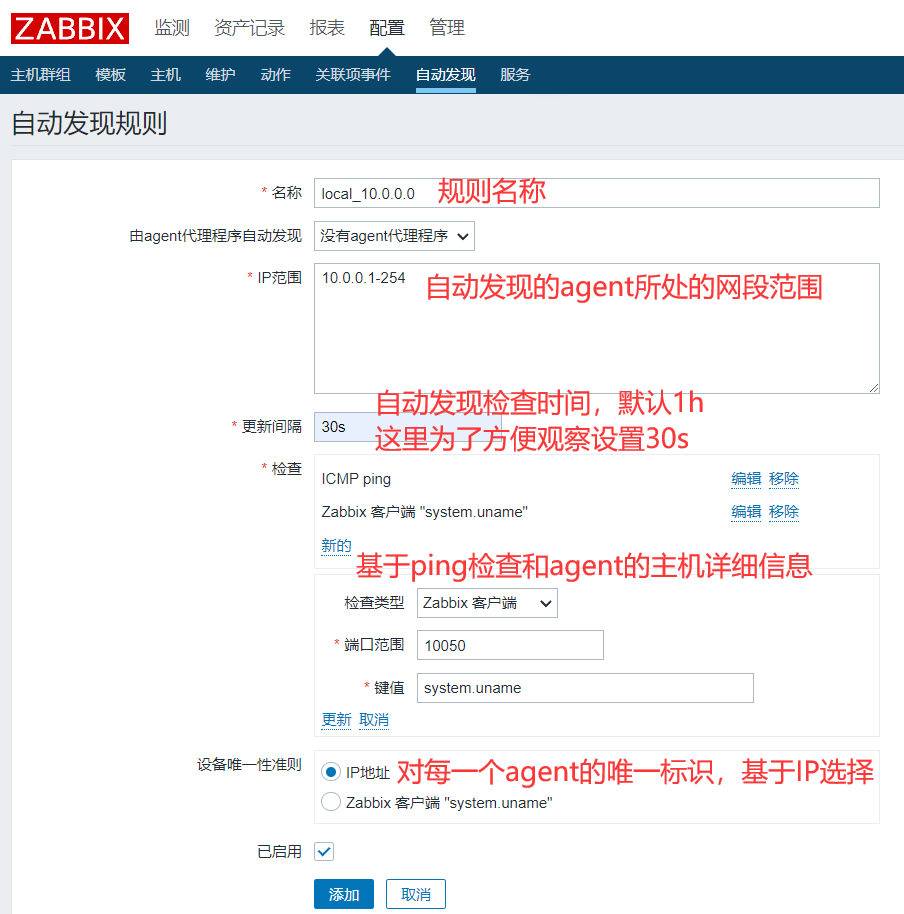Image resolution: width=904 pixels, height=914 pixels.
Task: Go to the 关联项事件 submenu
Action: [353, 75]
